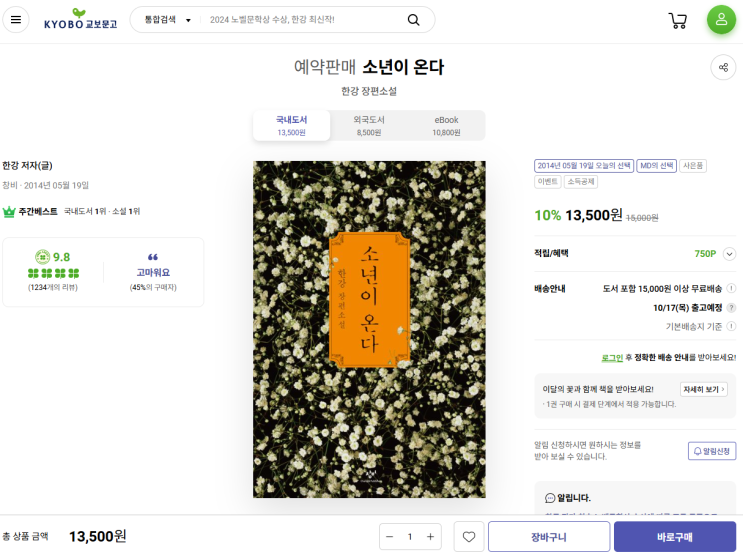
Task: Click the 1234개의 리뷰 count
Action: click(x=53, y=287)
